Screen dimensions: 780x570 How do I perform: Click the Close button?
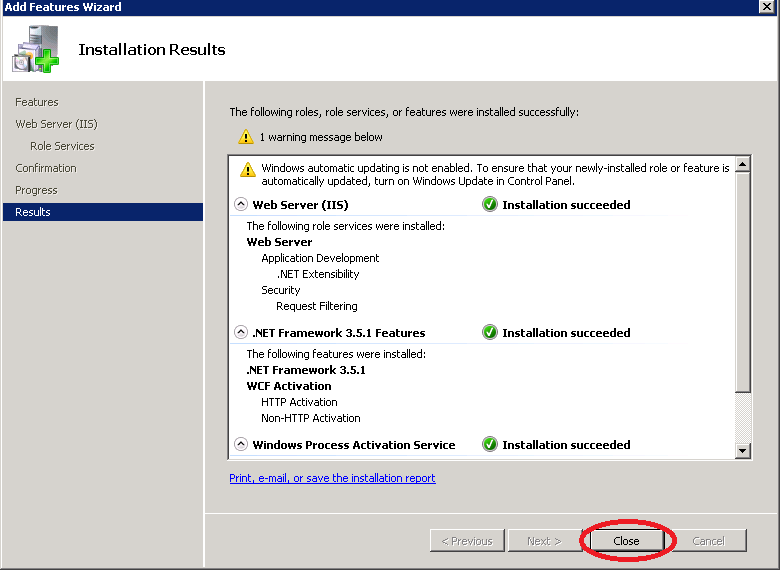[626, 541]
